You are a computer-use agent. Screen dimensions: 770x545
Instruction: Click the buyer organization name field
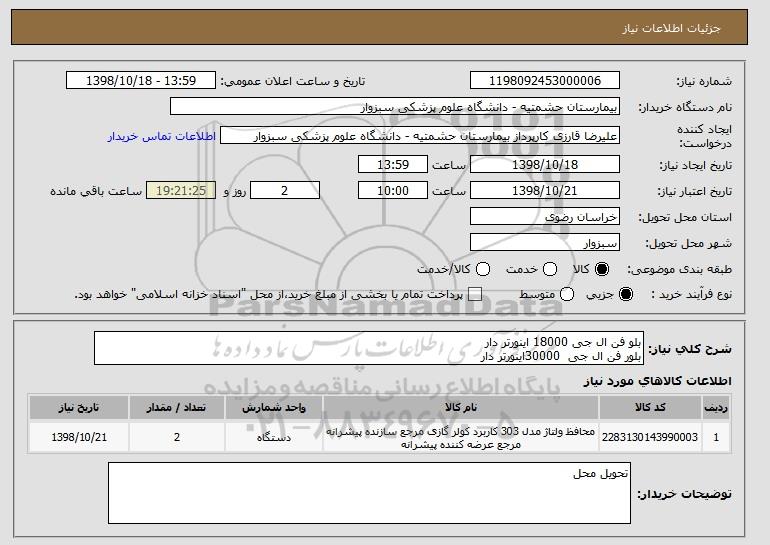(x=395, y=107)
